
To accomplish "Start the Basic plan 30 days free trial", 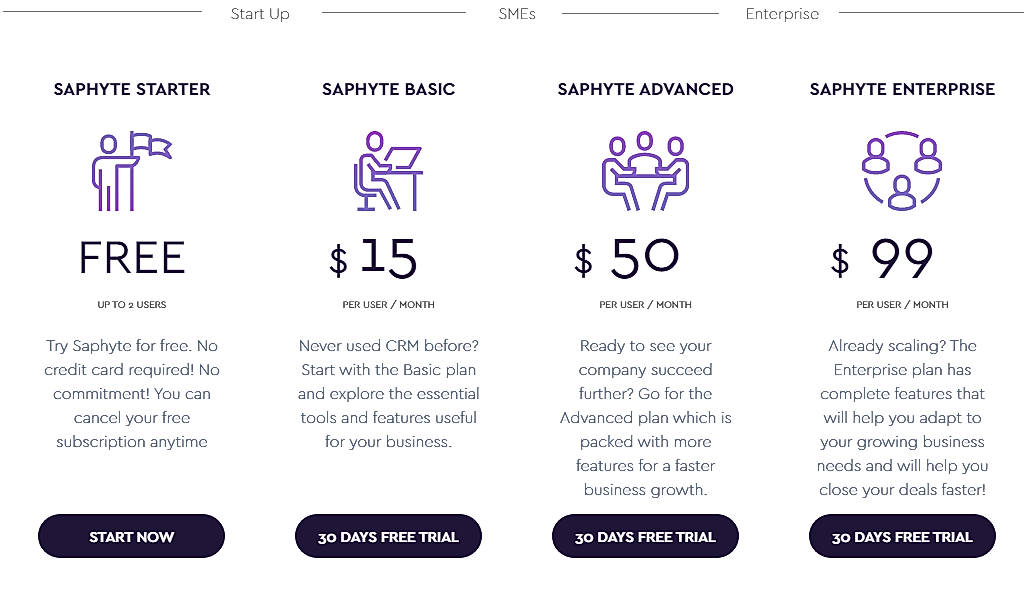I will [x=388, y=536].
